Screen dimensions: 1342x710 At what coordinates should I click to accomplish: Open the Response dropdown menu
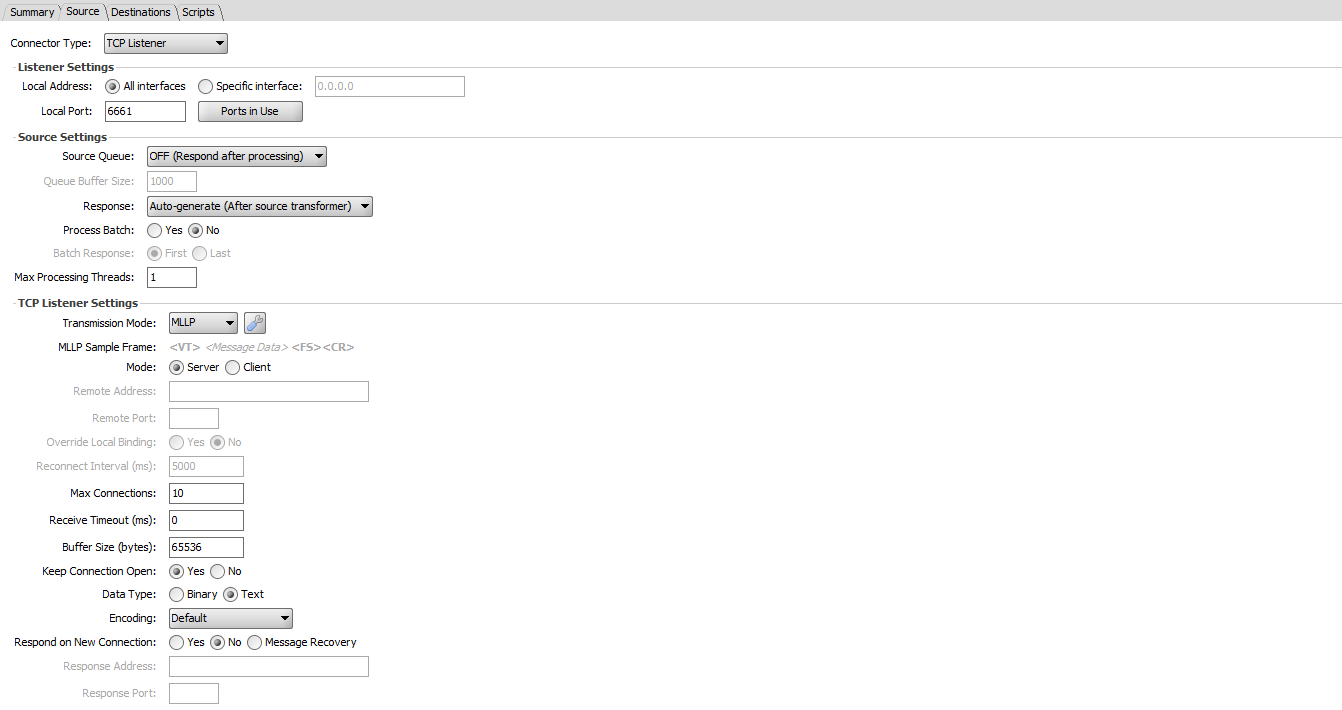tap(259, 207)
